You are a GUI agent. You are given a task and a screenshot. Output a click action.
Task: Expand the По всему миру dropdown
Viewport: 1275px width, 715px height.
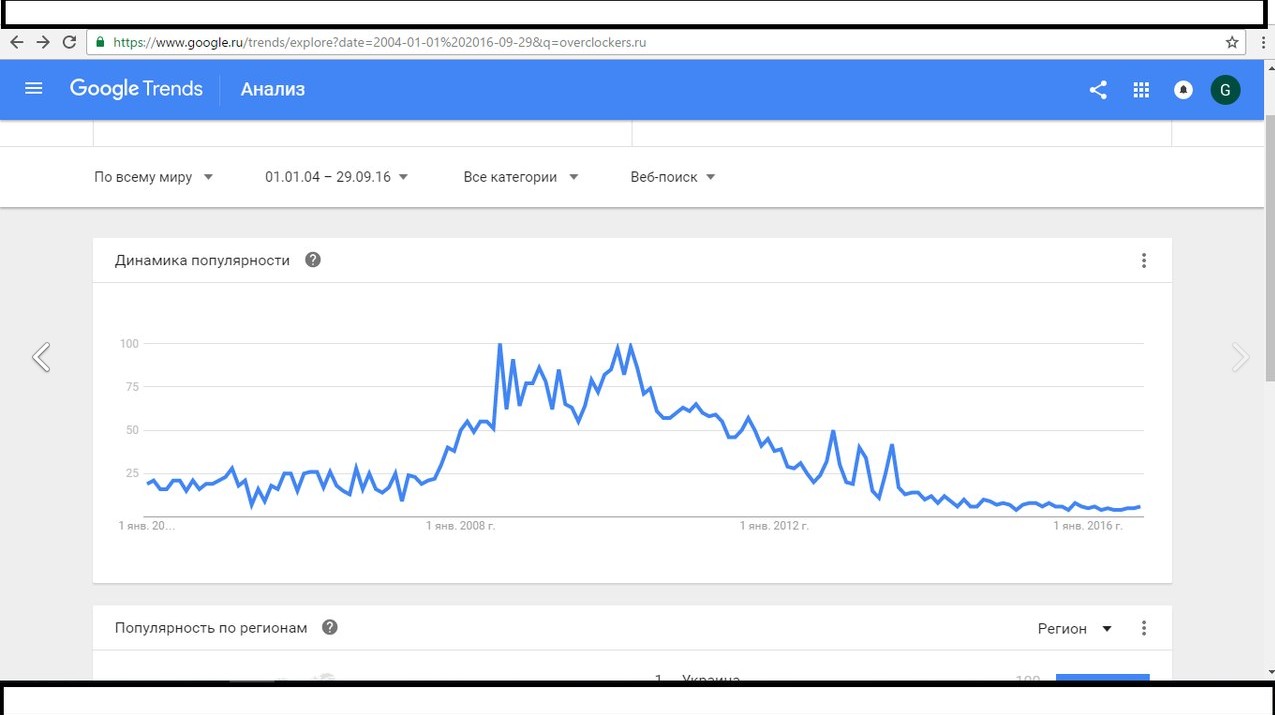coord(154,177)
